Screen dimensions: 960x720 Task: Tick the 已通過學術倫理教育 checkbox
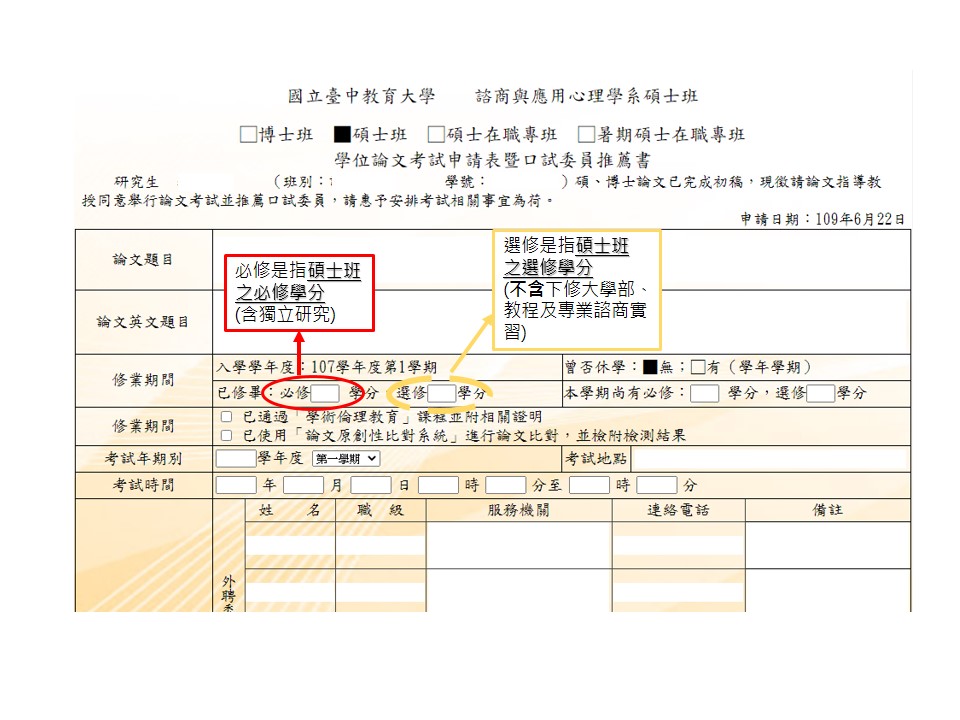coord(226,417)
